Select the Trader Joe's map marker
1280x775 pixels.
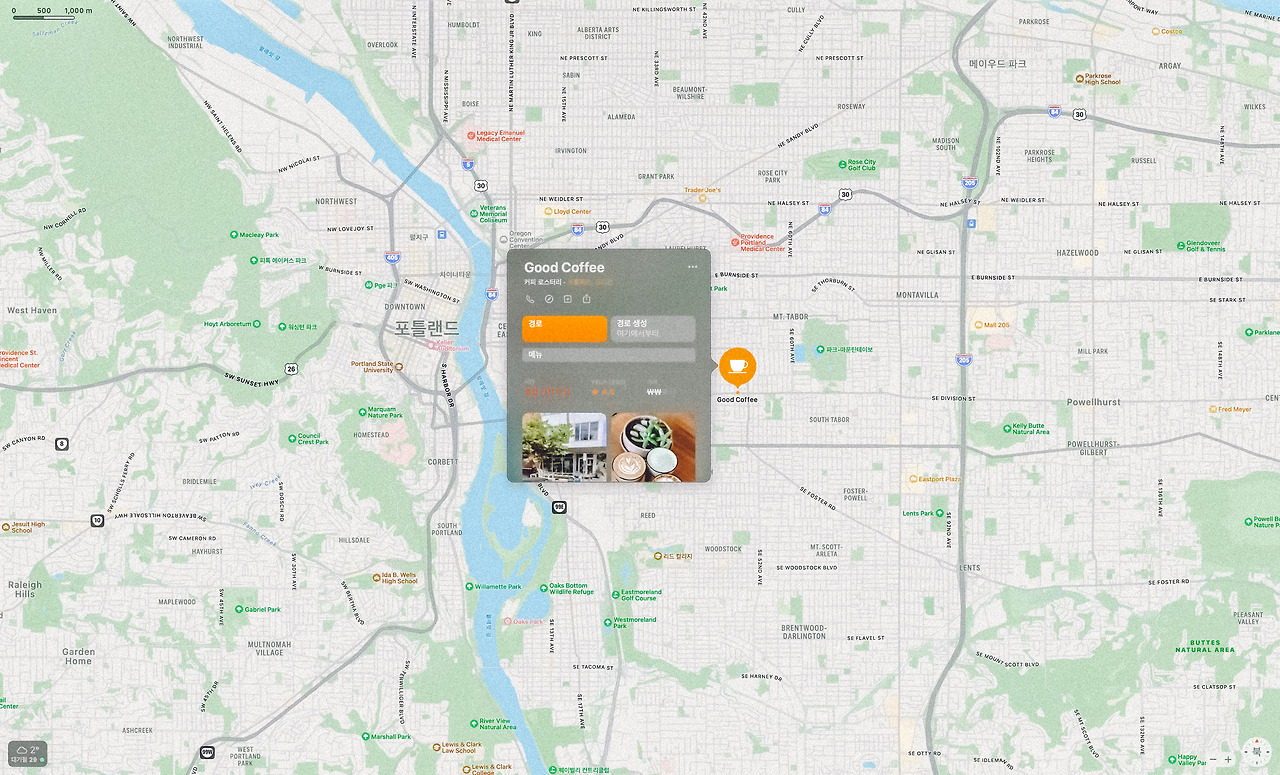702,198
